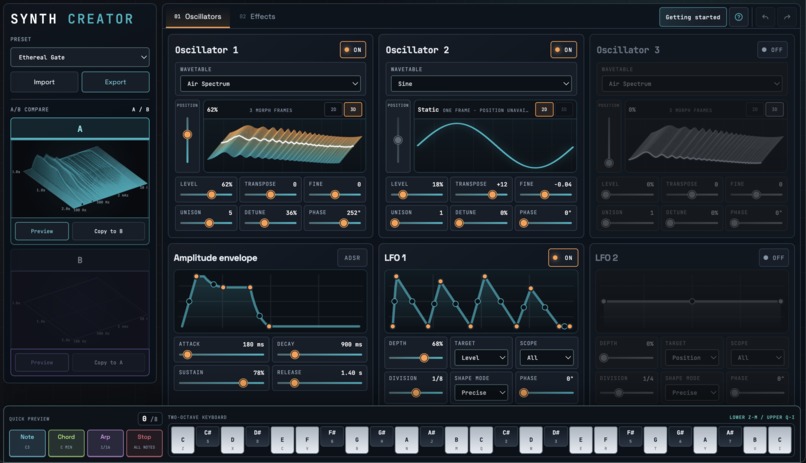Switch Oscillator 1 view to 3D
This screenshot has width=806, height=463.
coord(353,109)
